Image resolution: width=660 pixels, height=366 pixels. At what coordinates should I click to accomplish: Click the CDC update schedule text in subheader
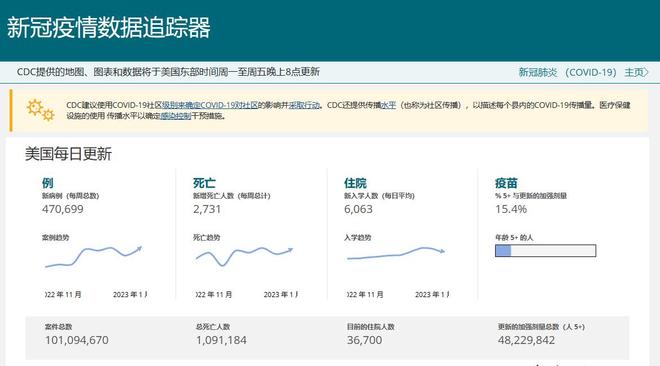168,72
